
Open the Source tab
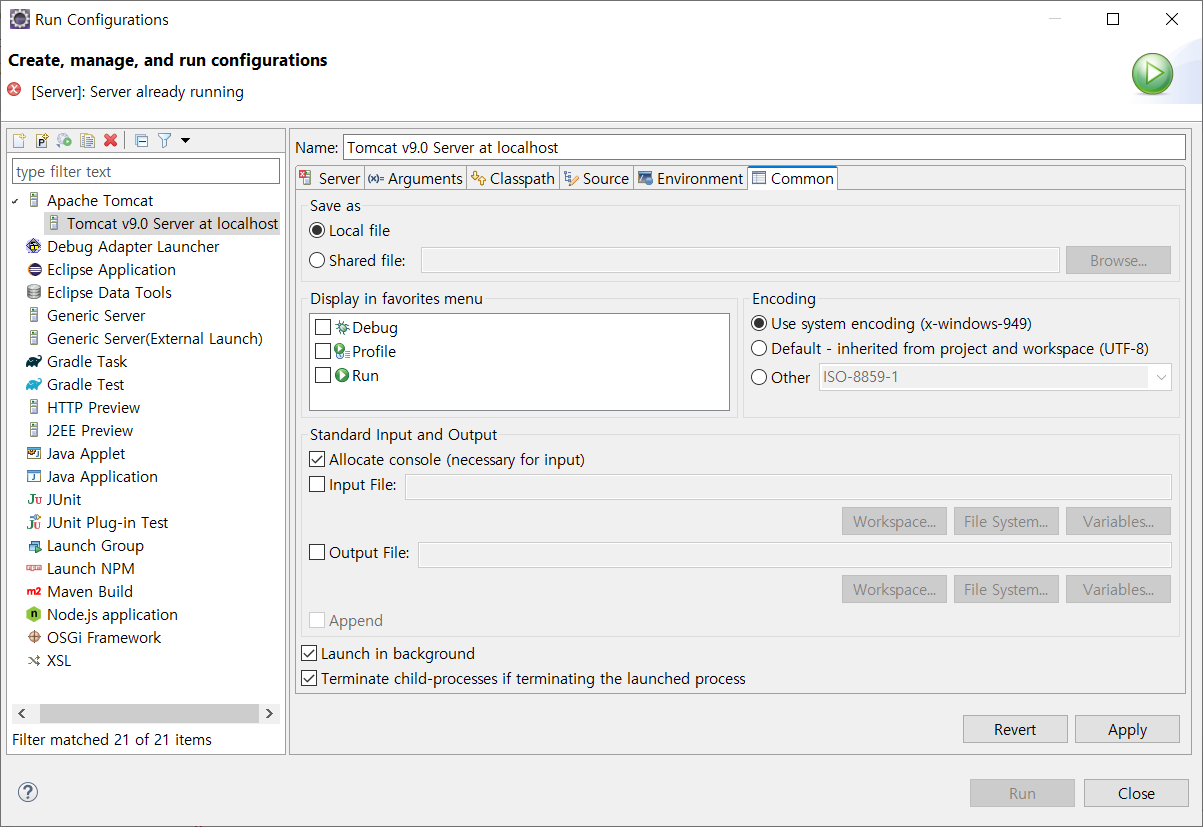click(596, 178)
